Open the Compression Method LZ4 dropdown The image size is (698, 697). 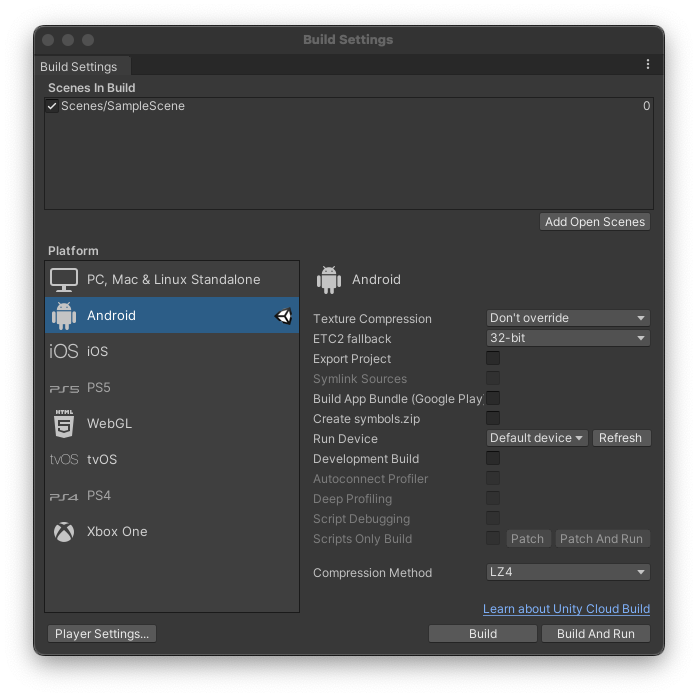(x=568, y=572)
